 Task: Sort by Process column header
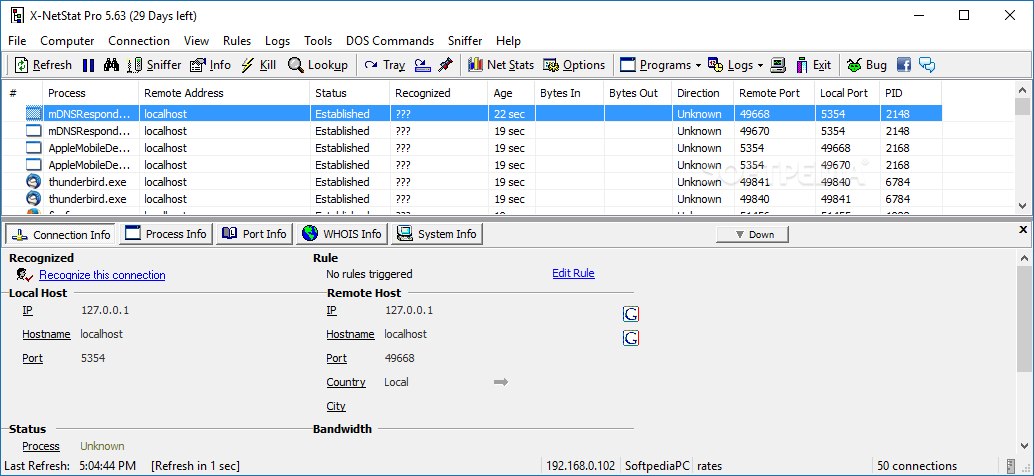(90, 93)
